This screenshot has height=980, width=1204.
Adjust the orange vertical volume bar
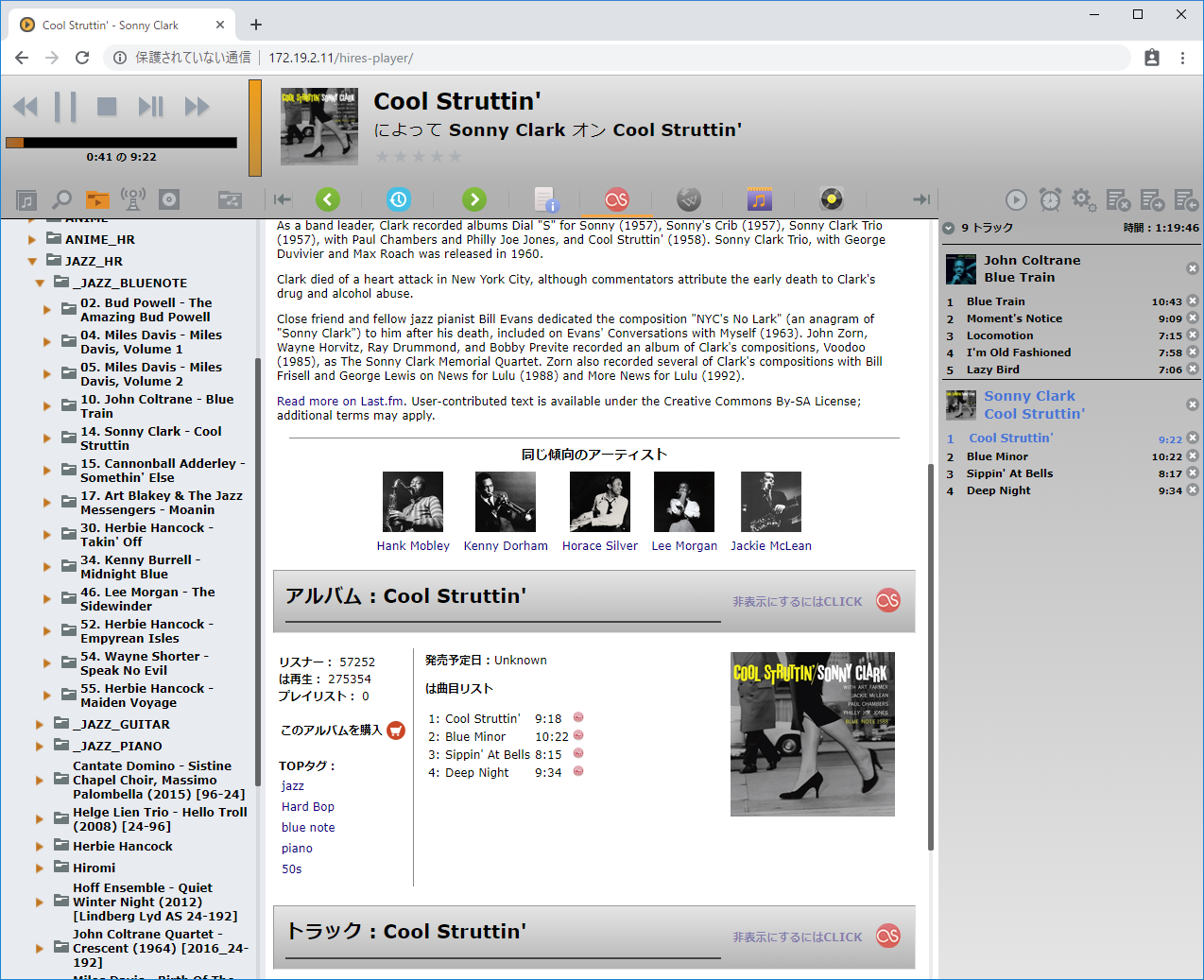255,128
